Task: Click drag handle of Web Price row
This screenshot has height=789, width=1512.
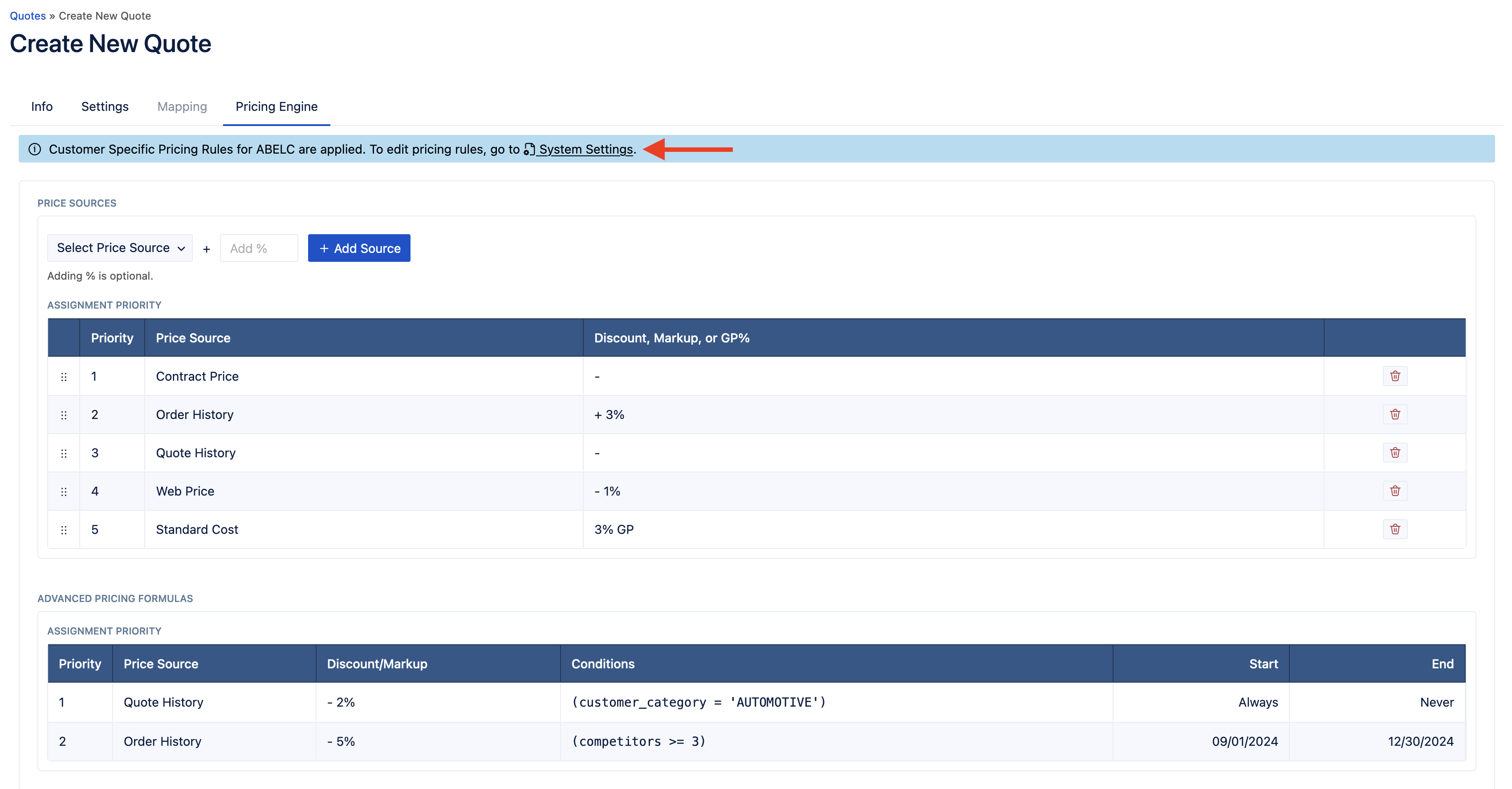Action: click(64, 492)
